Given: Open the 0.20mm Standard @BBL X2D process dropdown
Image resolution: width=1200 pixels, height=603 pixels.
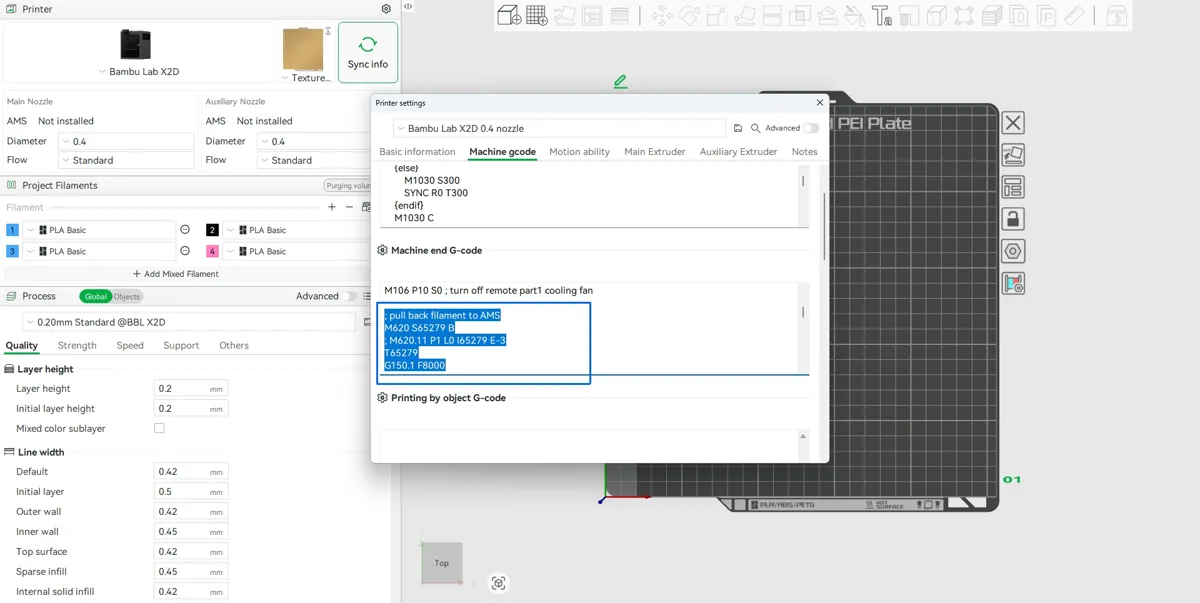Looking at the screenshot, I should [189, 322].
